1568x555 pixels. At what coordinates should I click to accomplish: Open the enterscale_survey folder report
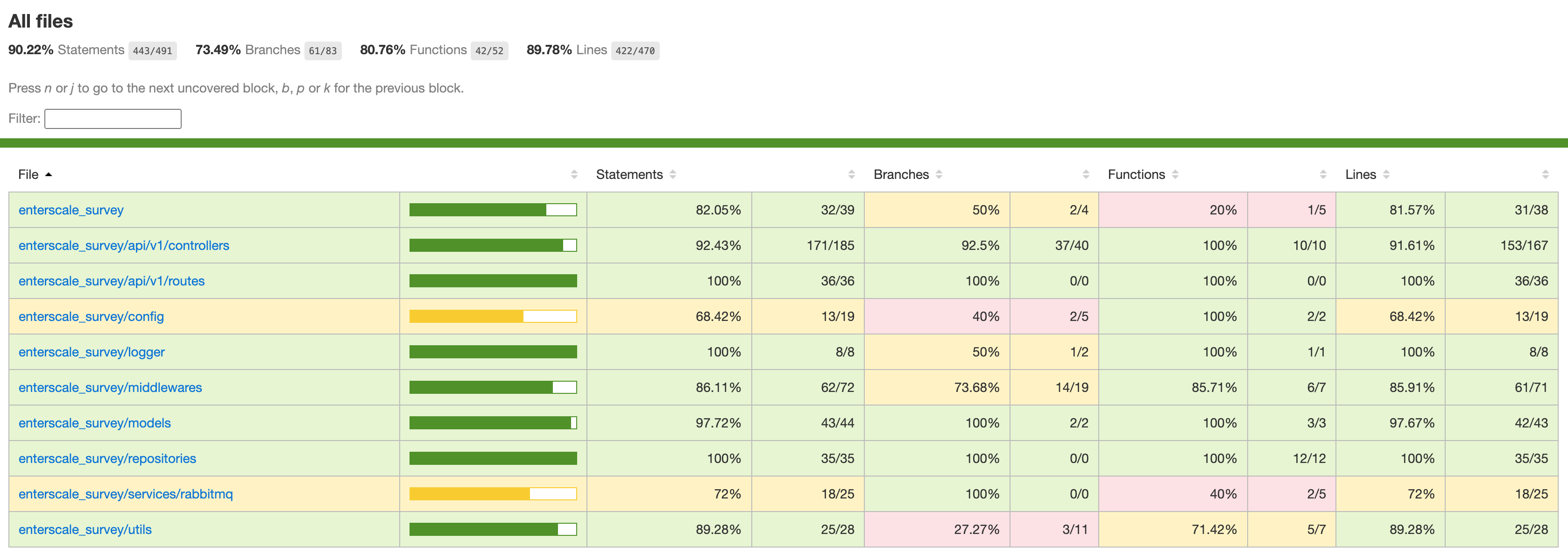coord(71,210)
